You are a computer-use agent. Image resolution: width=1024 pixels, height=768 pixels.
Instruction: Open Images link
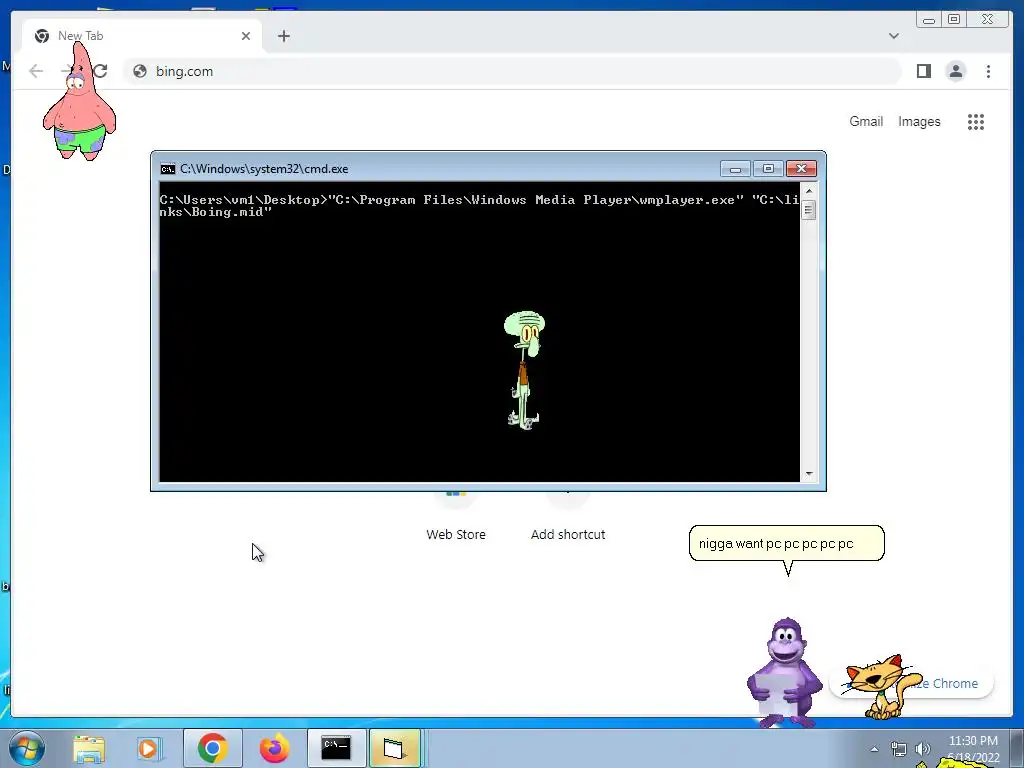click(x=919, y=121)
